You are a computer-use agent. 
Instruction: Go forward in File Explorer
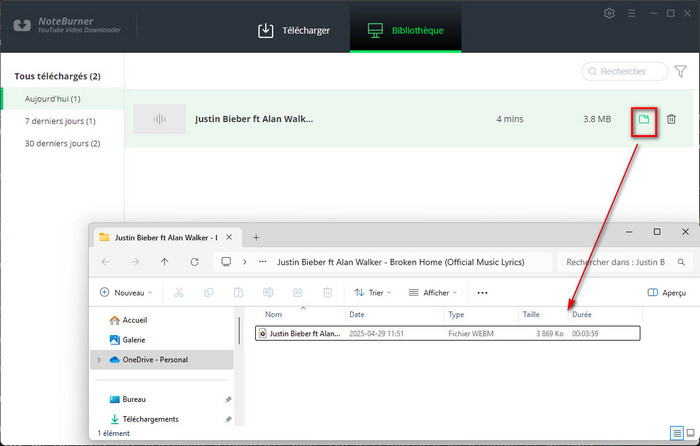tap(135, 262)
